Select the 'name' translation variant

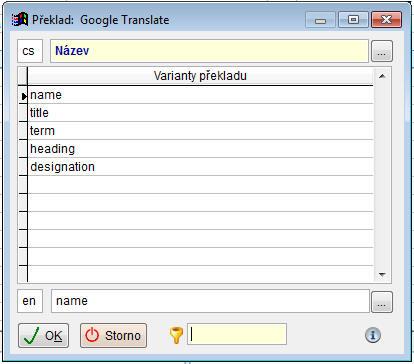pyautogui.click(x=200, y=95)
